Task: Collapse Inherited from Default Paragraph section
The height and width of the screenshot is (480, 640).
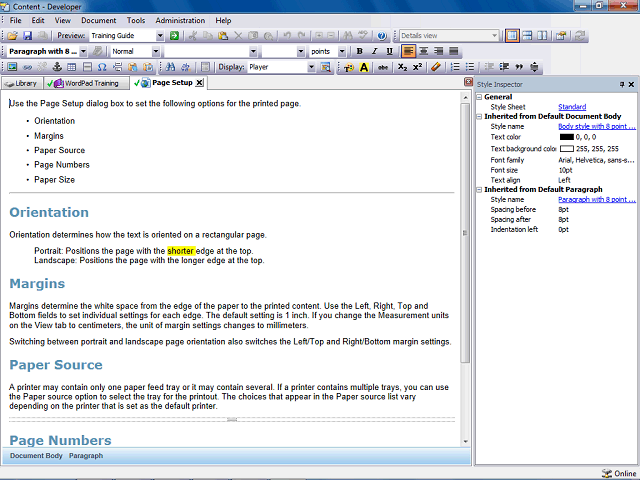Action: [480, 190]
